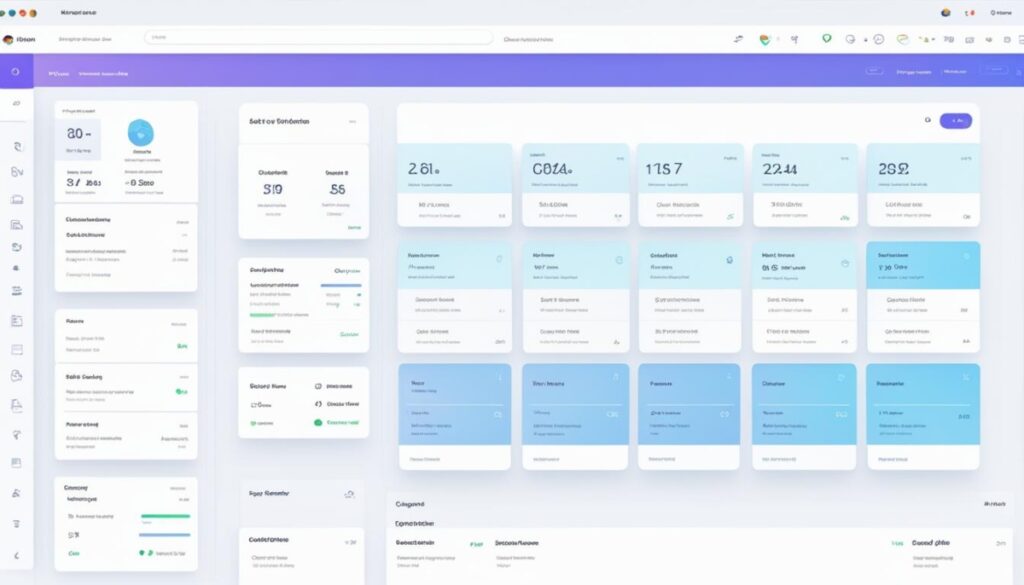Toggle the green switch in the left Sald card
1024x585 pixels.
click(181, 392)
